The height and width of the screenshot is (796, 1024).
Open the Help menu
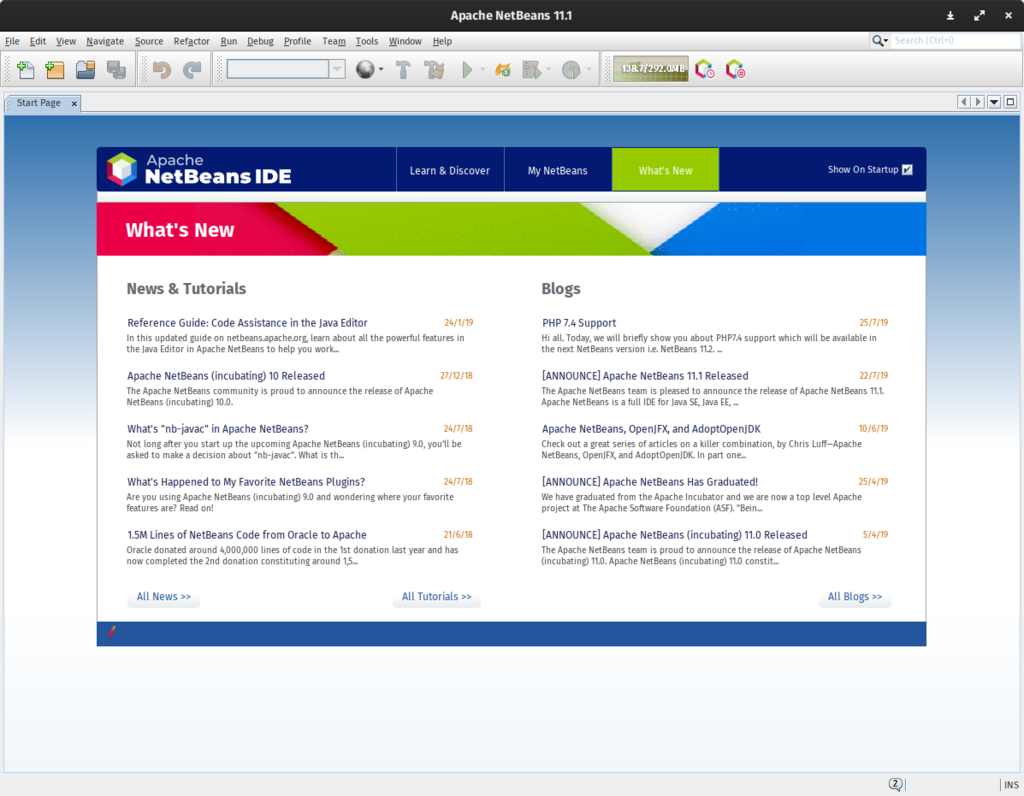(442, 41)
